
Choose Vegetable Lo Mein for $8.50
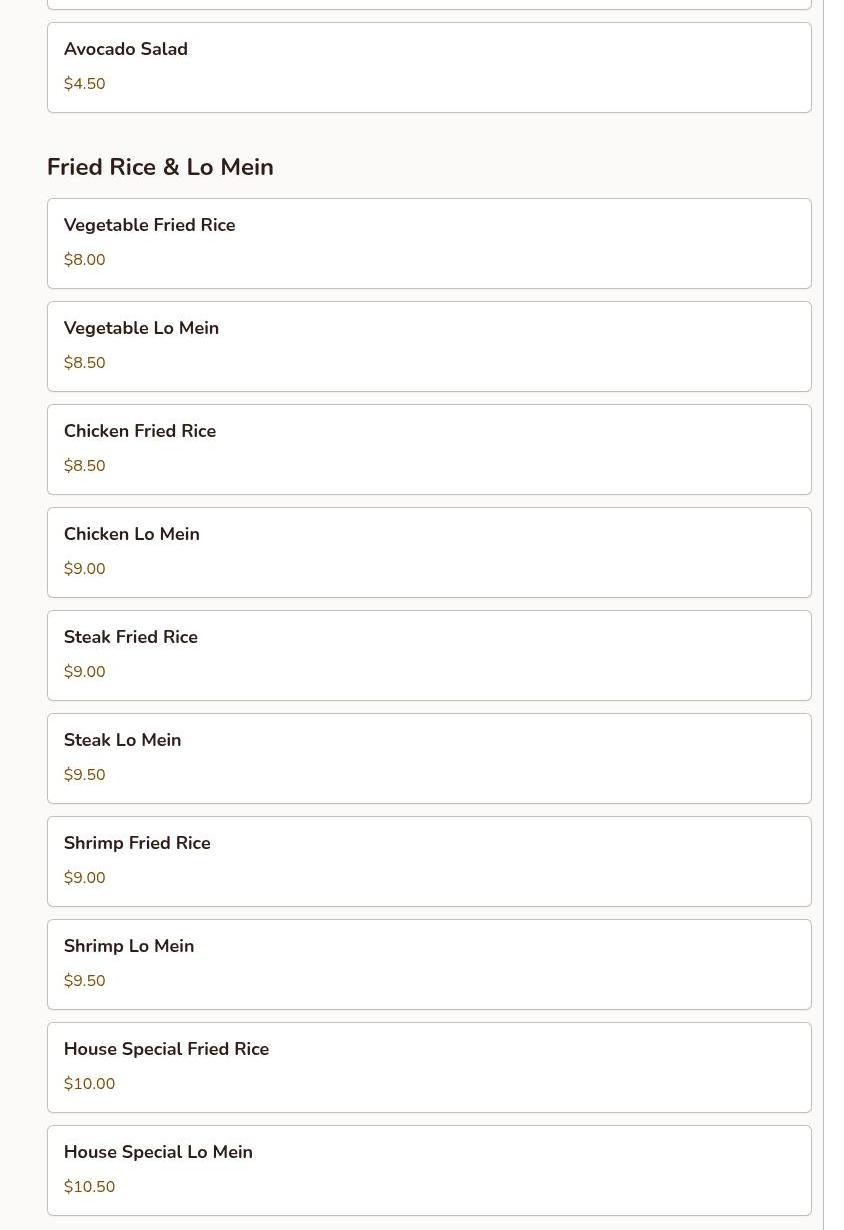tap(429, 347)
